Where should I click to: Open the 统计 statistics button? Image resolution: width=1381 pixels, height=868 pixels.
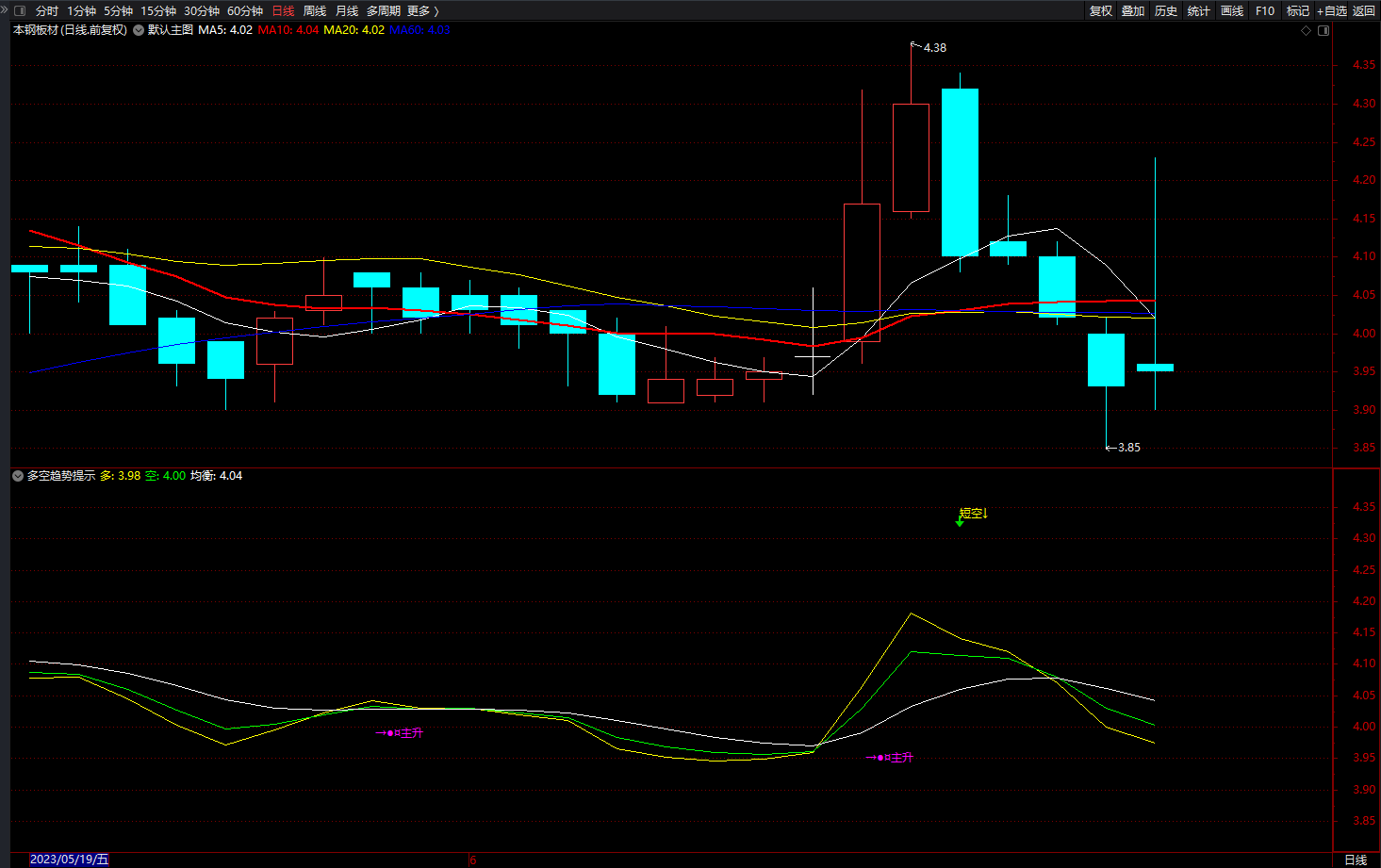point(1199,11)
